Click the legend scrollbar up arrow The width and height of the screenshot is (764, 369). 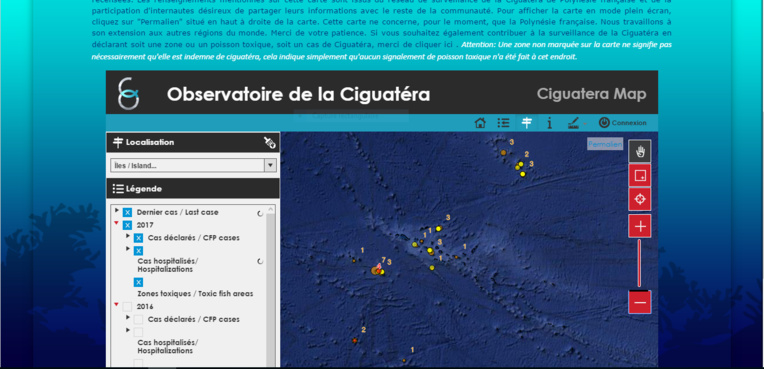tap(271, 210)
